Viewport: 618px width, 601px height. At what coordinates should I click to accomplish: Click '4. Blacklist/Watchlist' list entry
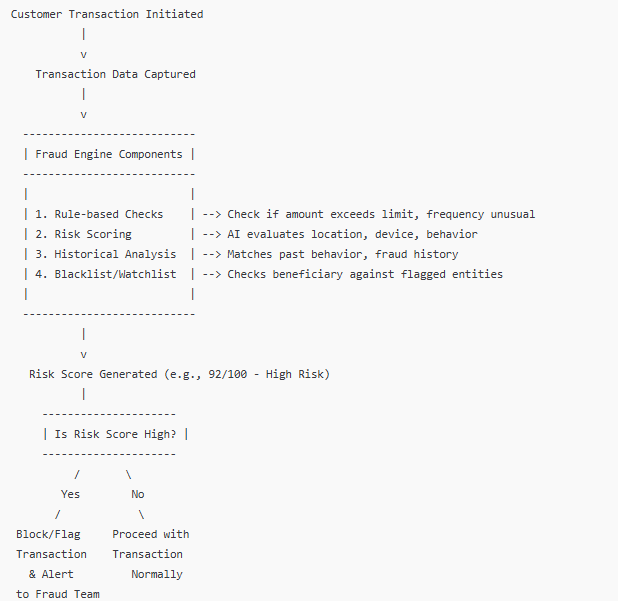click(x=106, y=274)
